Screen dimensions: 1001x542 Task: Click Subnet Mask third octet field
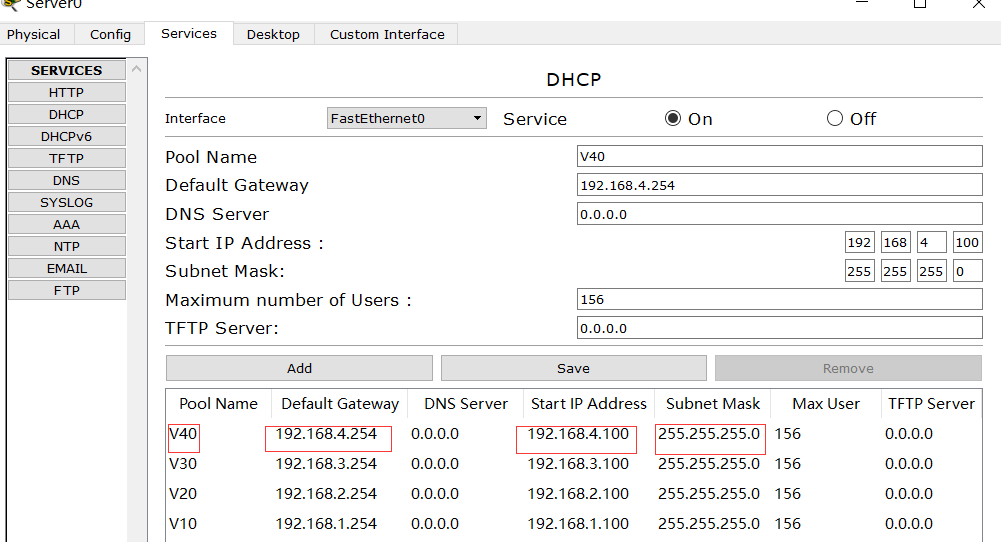click(931, 271)
